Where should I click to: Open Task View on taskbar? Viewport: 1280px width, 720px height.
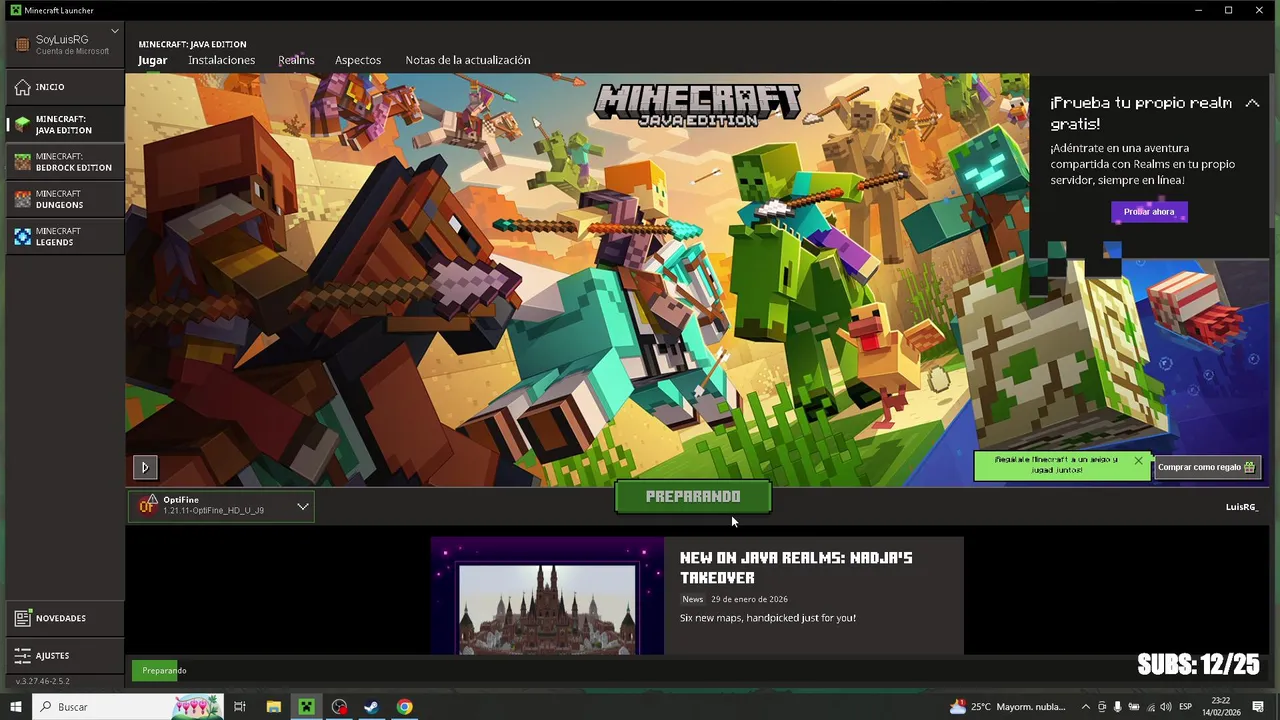tap(239, 707)
